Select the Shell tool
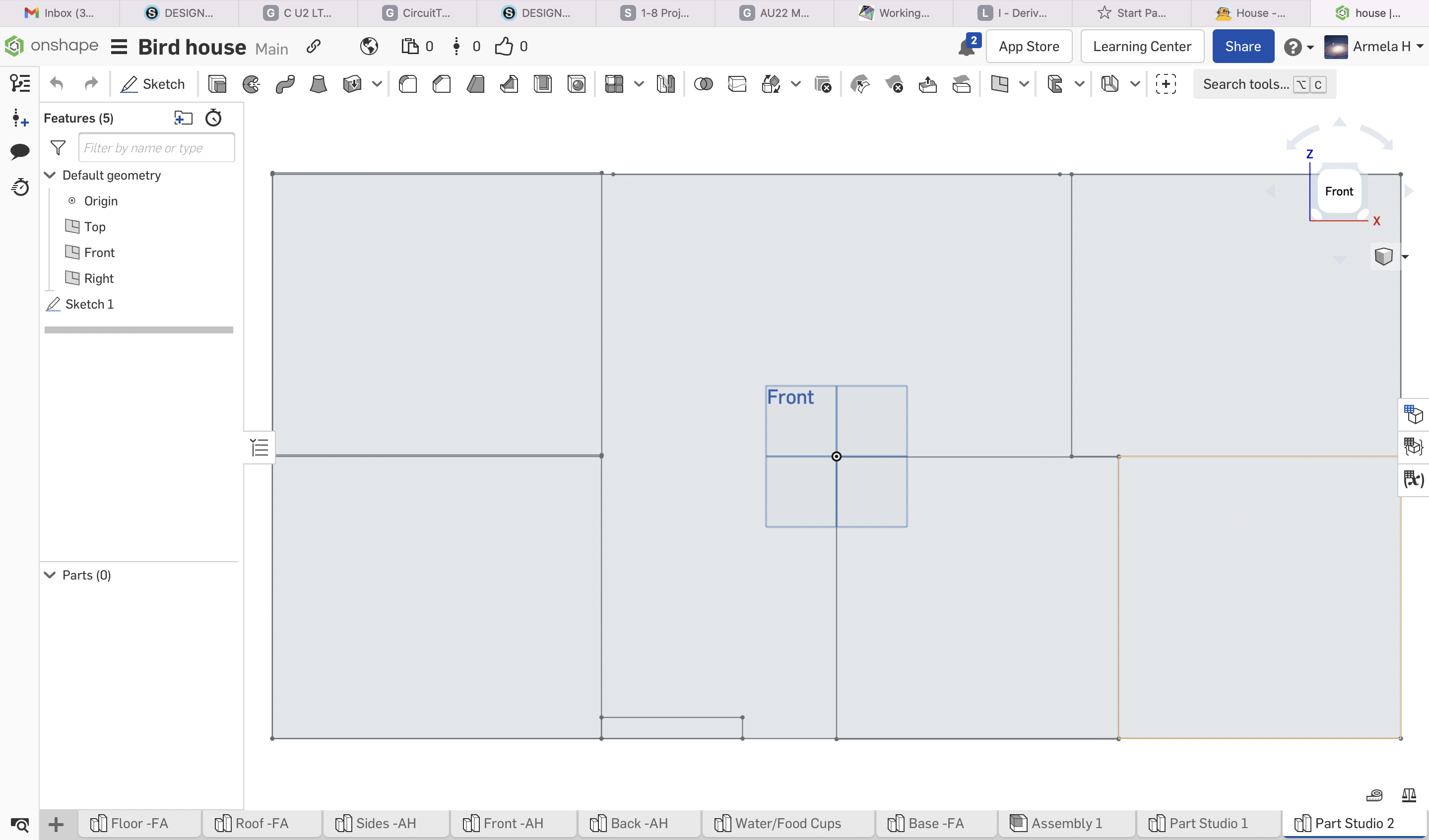The height and width of the screenshot is (840, 1429). pos(543,84)
